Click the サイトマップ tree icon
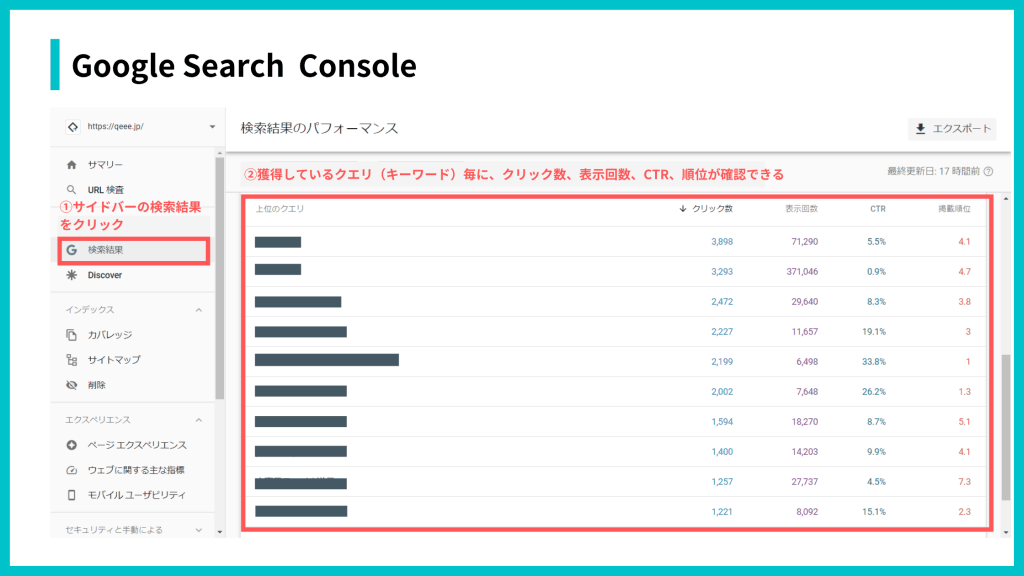The image size is (1024, 576). (x=72, y=360)
